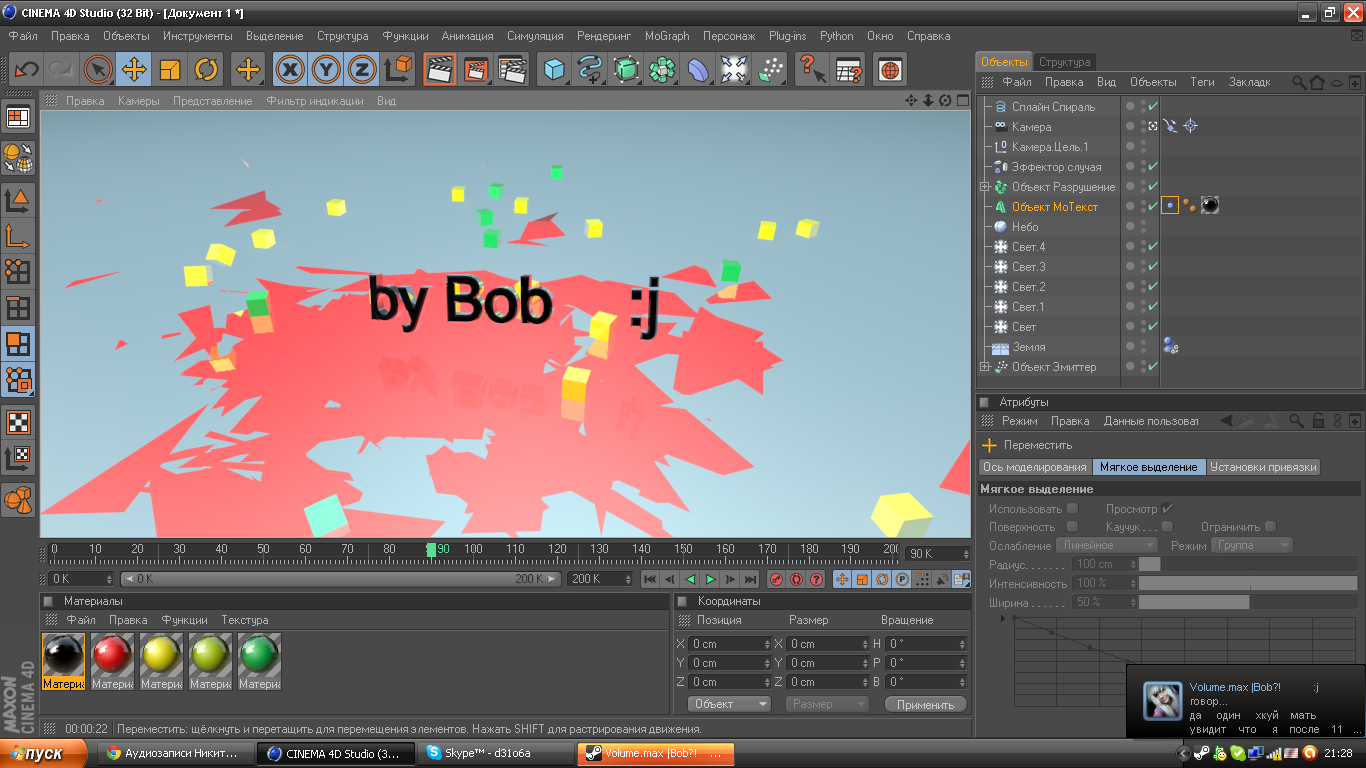Toggle the Z axis lock
Viewport: 1366px width, 768px height.
(x=362, y=69)
